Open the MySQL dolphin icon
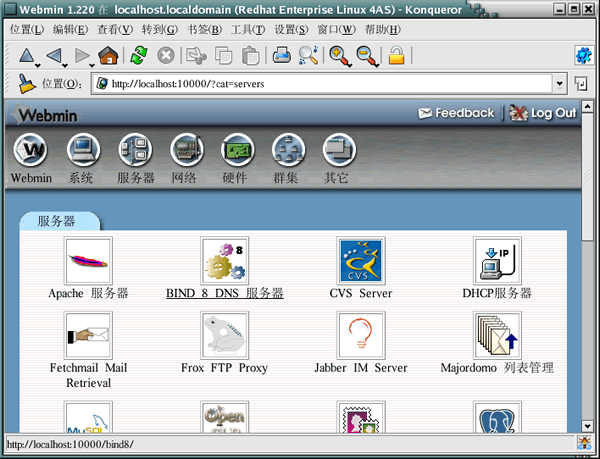 point(88,417)
